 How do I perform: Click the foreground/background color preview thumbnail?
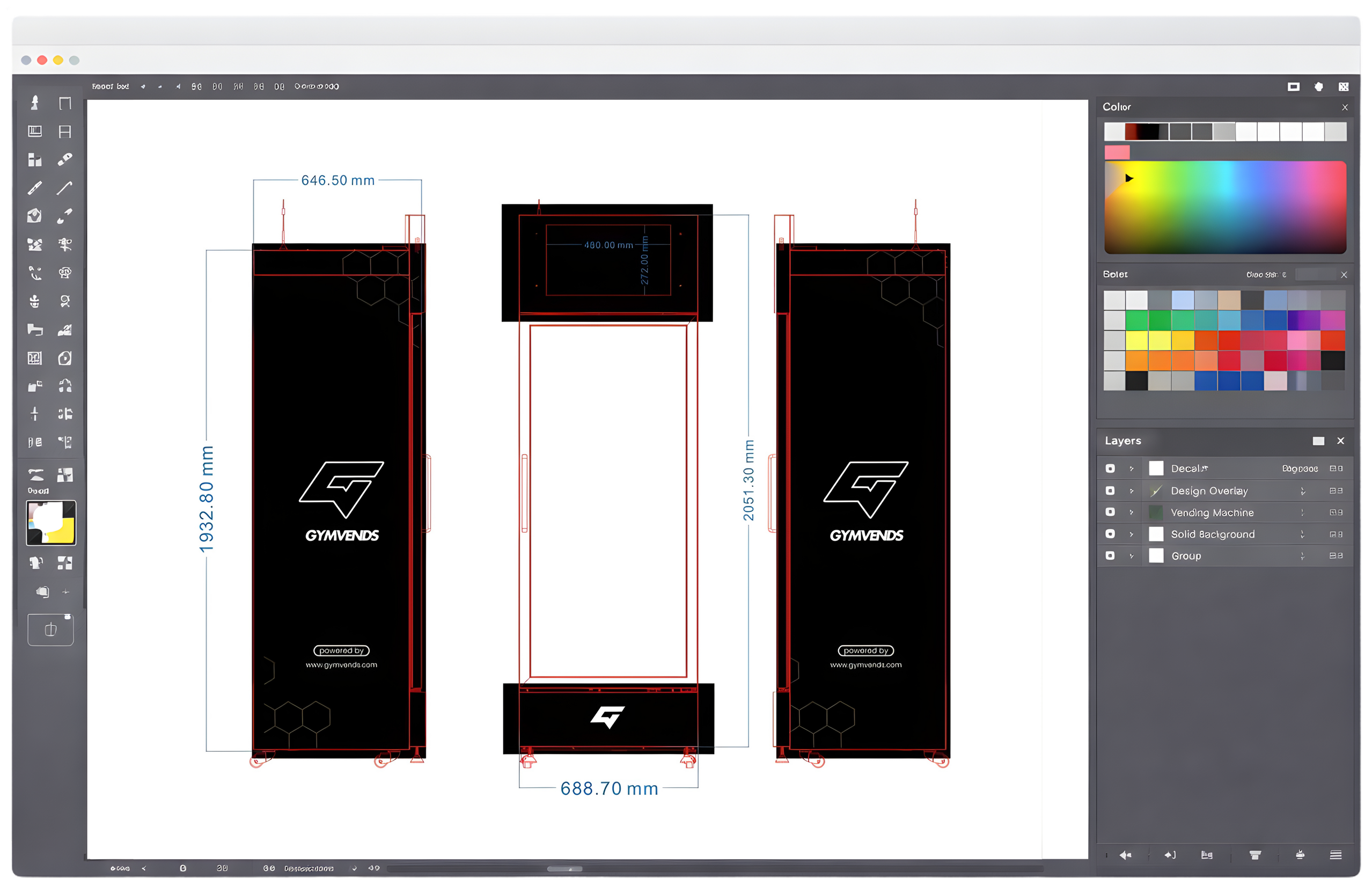tap(51, 522)
